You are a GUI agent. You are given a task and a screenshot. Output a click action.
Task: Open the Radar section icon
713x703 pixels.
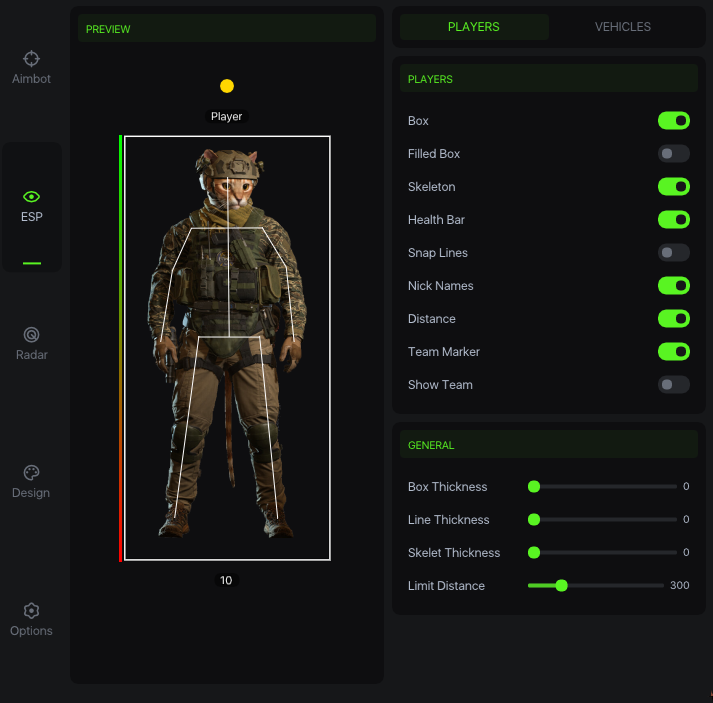(x=31, y=335)
